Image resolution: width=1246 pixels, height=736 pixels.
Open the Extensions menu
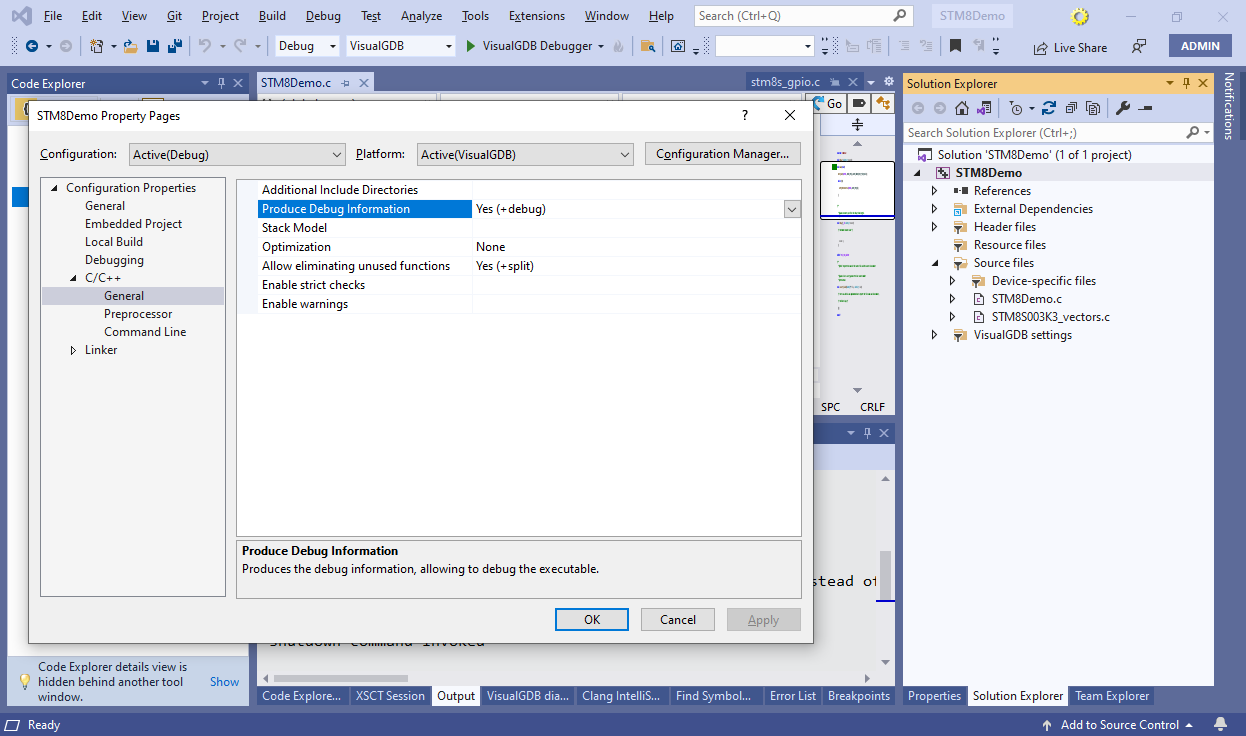536,16
